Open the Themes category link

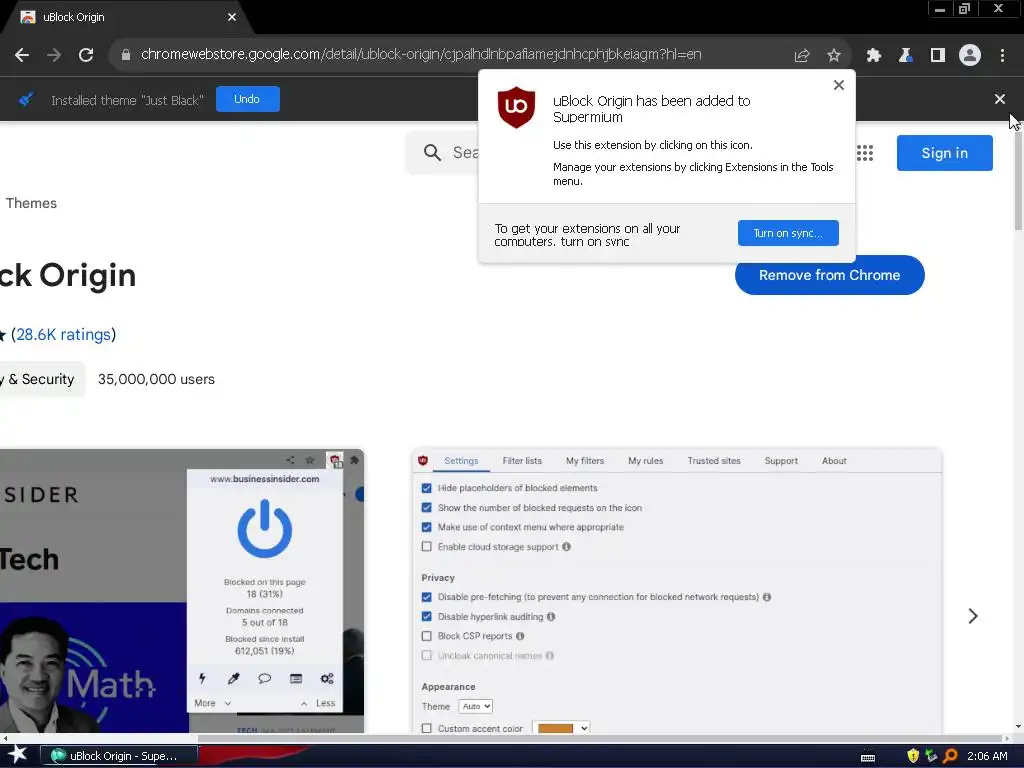point(31,203)
